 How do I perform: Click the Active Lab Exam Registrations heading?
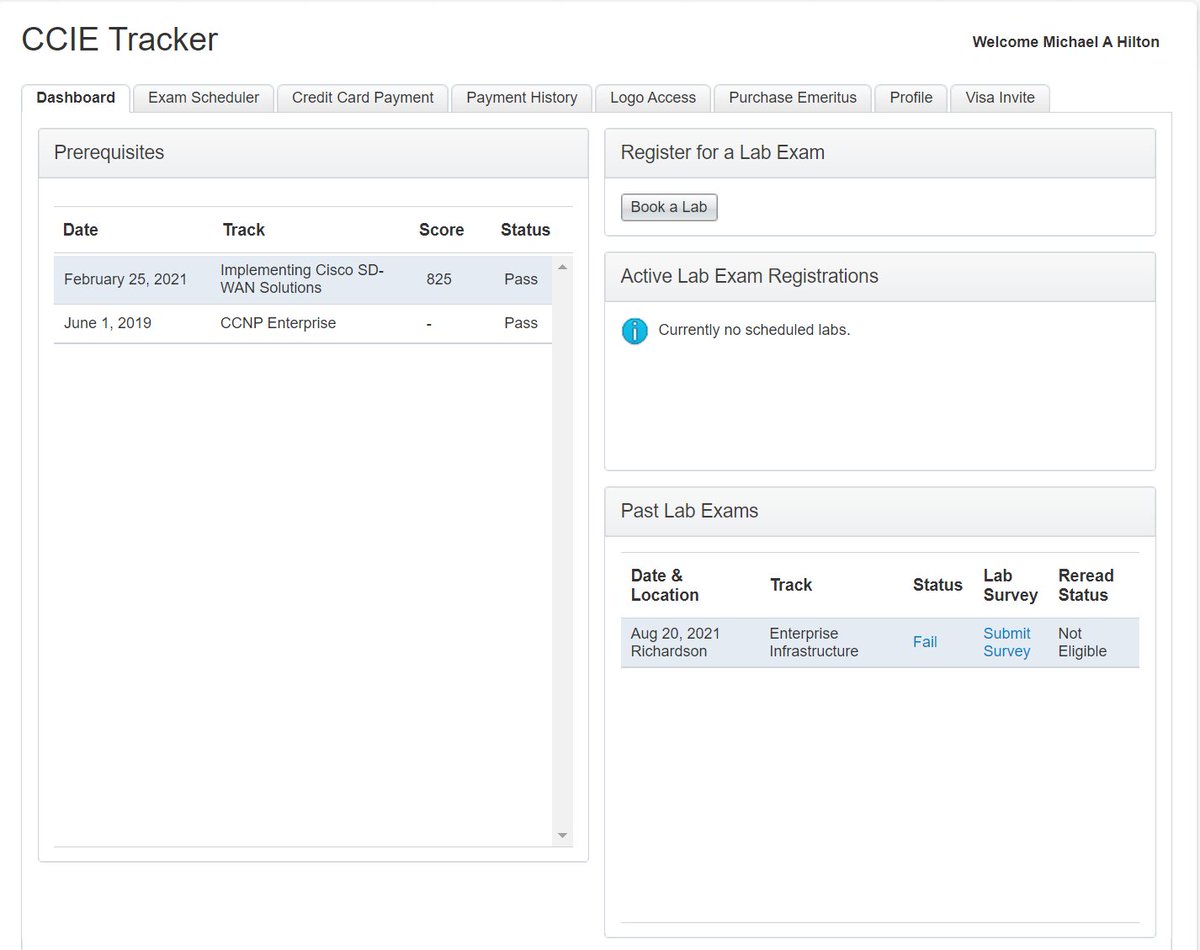point(750,277)
